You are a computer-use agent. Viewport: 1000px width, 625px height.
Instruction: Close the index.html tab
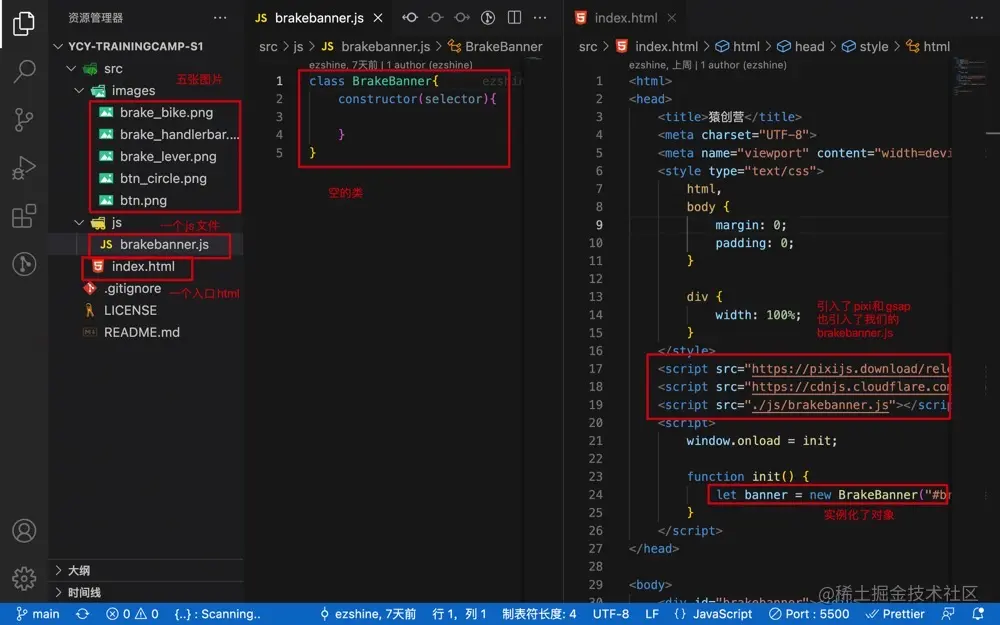pos(672,18)
